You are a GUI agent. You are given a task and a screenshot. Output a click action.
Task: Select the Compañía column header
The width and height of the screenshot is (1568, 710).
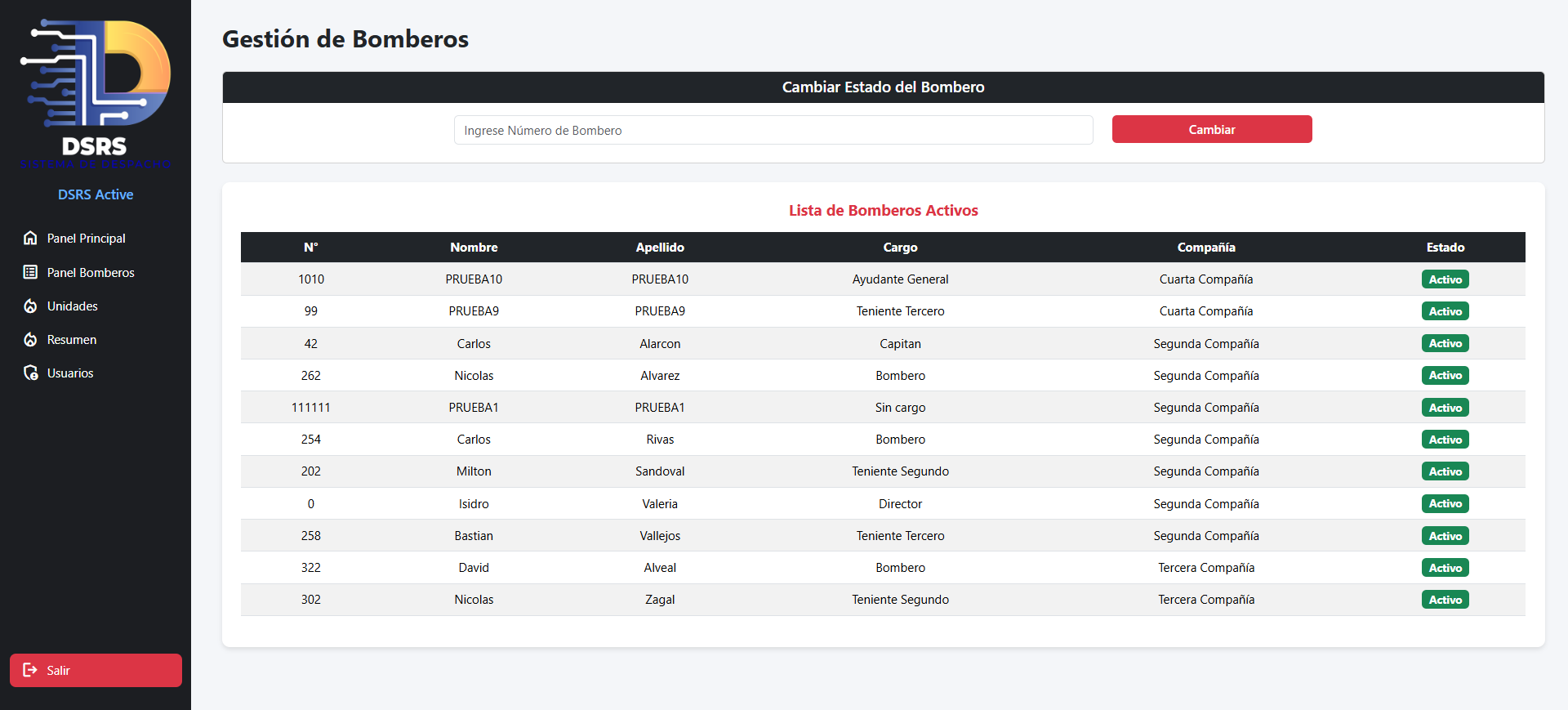click(1205, 248)
